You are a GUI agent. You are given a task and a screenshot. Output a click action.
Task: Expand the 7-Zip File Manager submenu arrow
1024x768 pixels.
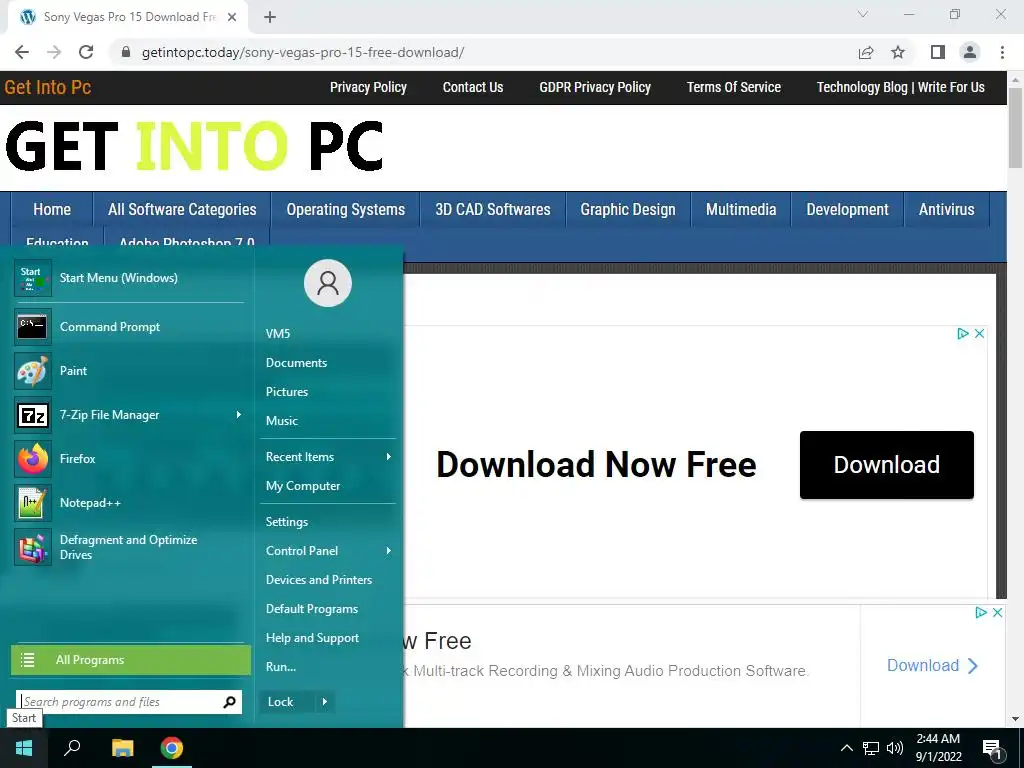click(x=238, y=415)
